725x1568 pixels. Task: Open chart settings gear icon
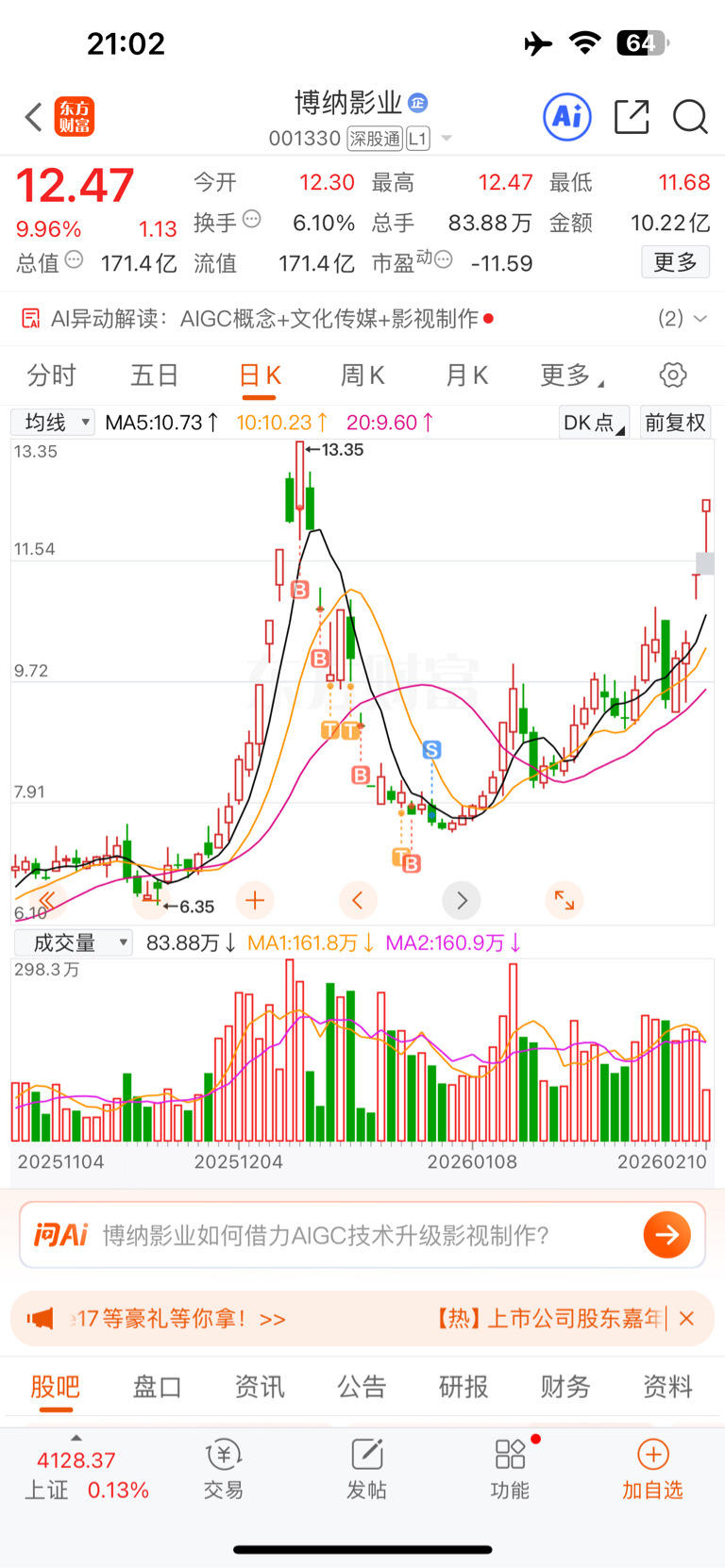coord(673,375)
